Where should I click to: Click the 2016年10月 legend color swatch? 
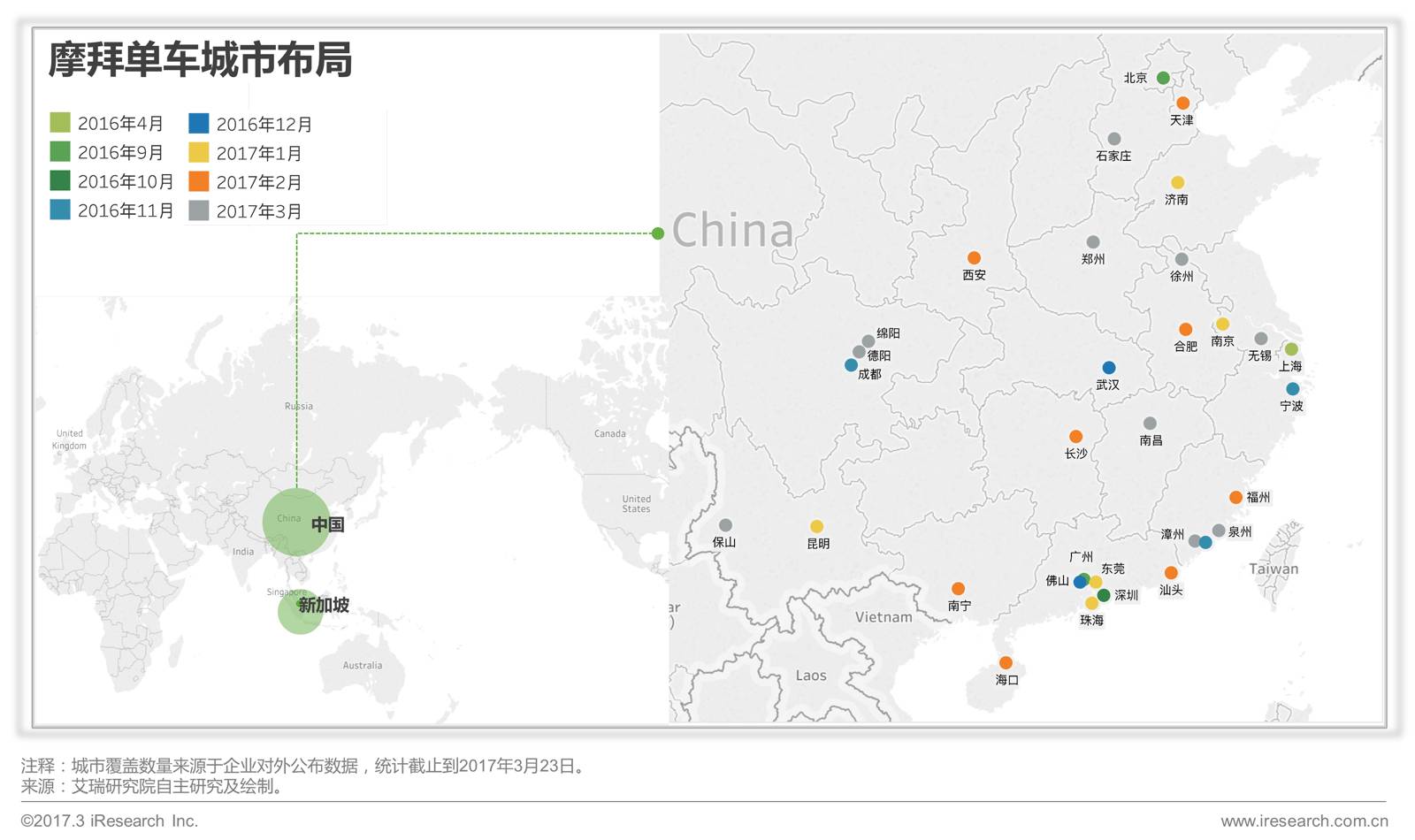coord(60,180)
